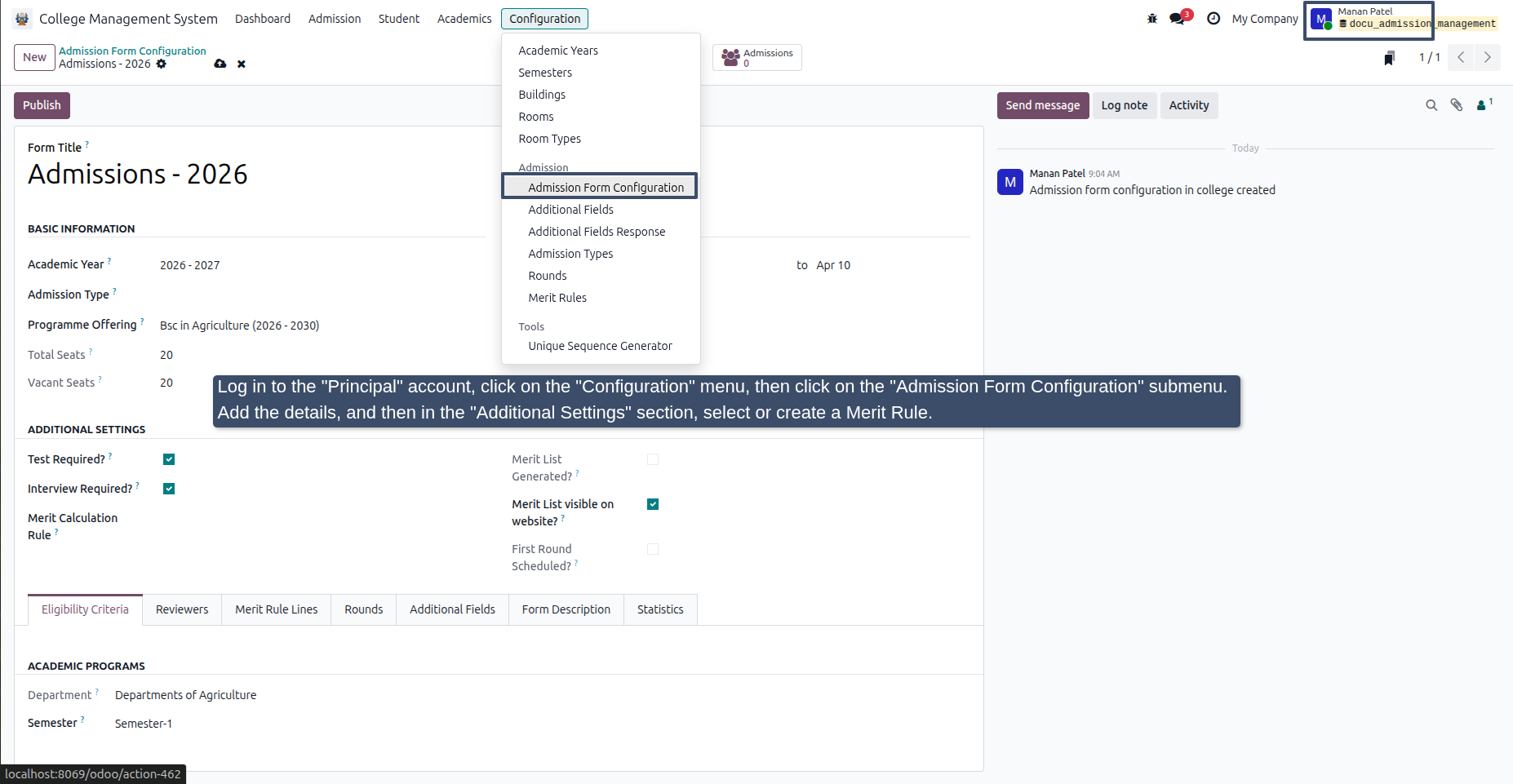Click the bookmark icon near pager
The image size is (1513, 784).
coord(1389,58)
